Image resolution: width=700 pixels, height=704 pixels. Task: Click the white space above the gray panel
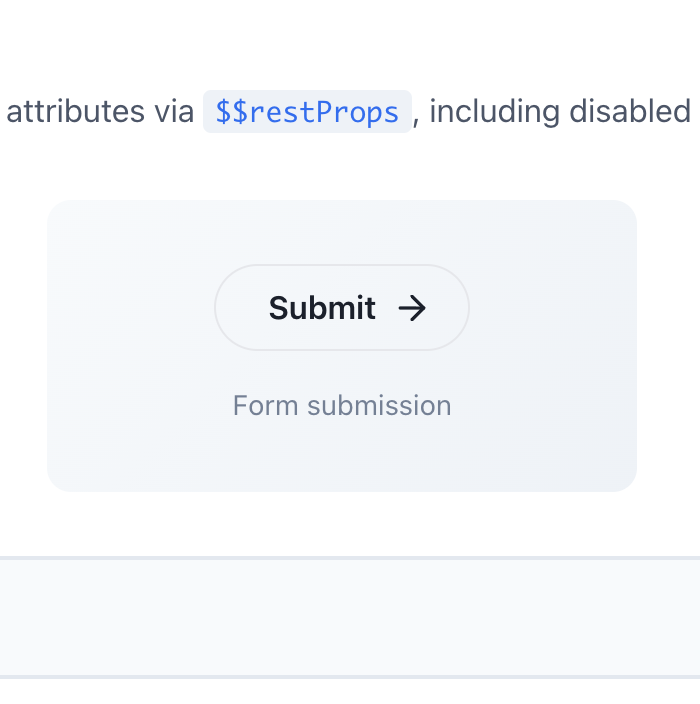(x=350, y=525)
